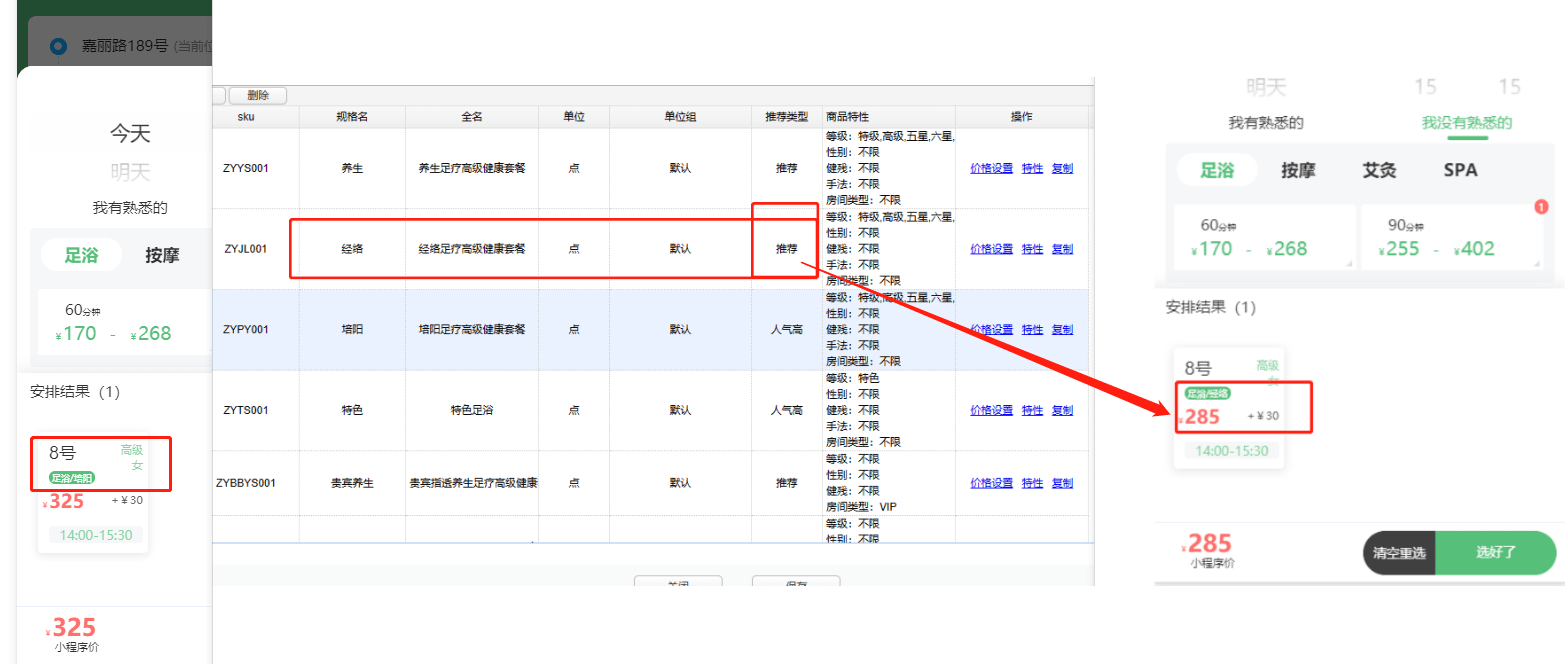Select 我有熟悉的 in the left phone screen

(130, 208)
